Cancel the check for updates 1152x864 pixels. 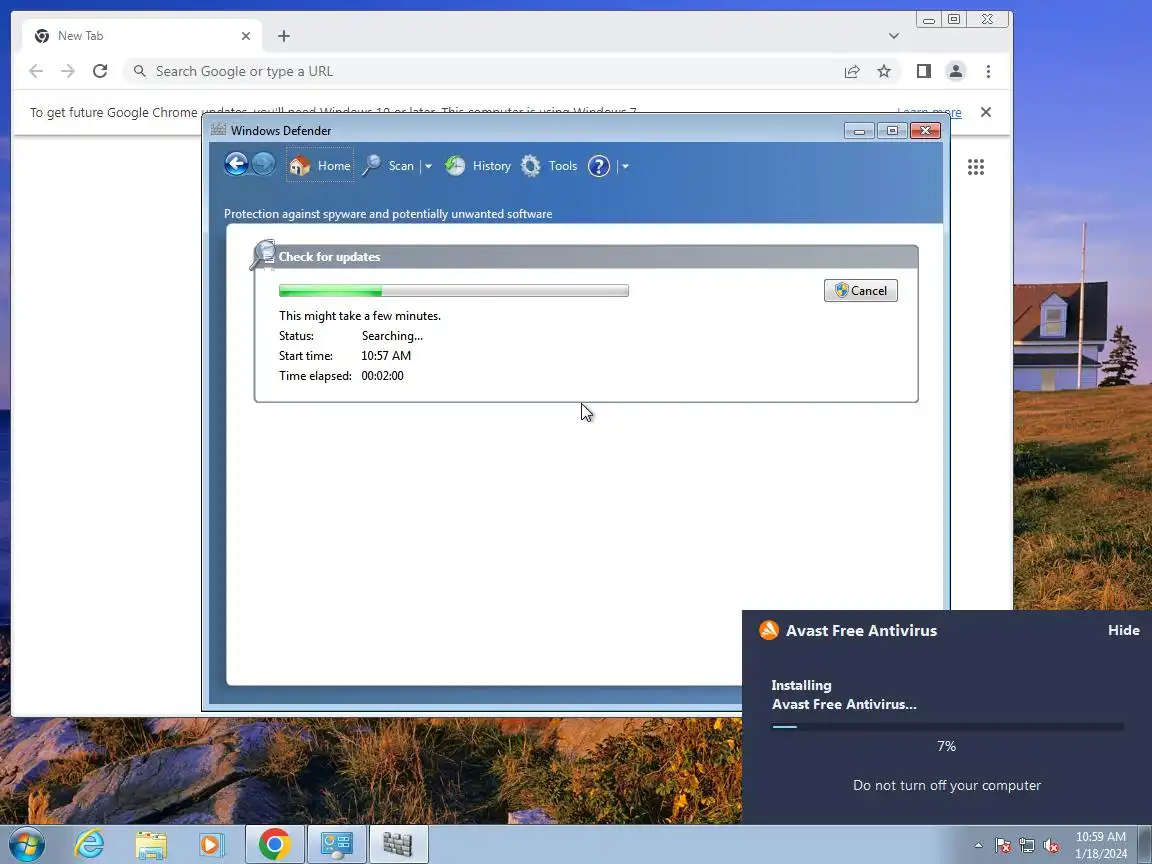pos(860,291)
